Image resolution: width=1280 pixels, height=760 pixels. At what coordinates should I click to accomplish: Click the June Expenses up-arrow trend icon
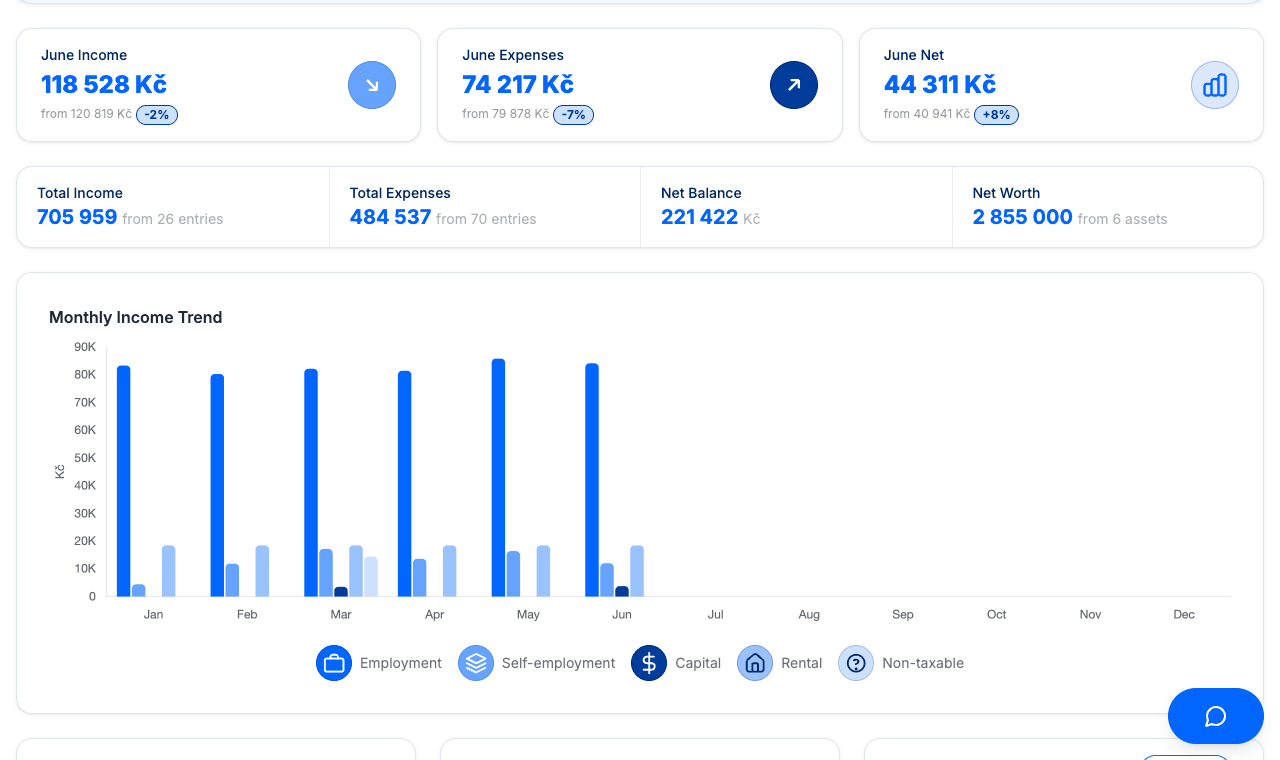click(x=794, y=85)
